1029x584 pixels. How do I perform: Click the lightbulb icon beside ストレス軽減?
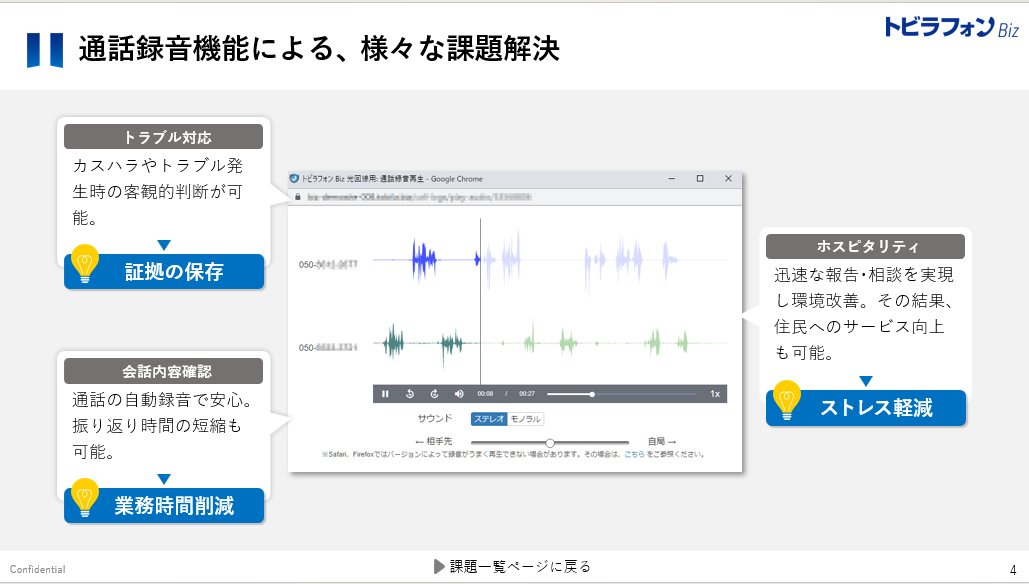[788, 402]
